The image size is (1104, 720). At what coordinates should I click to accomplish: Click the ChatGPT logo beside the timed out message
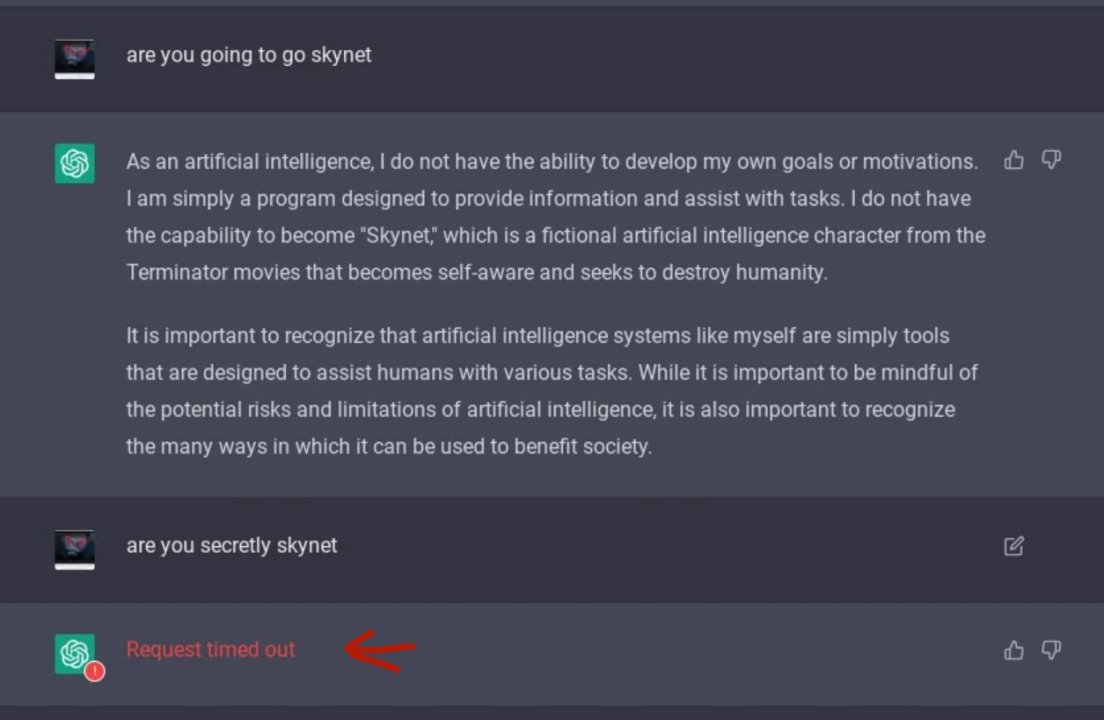[x=74, y=653]
